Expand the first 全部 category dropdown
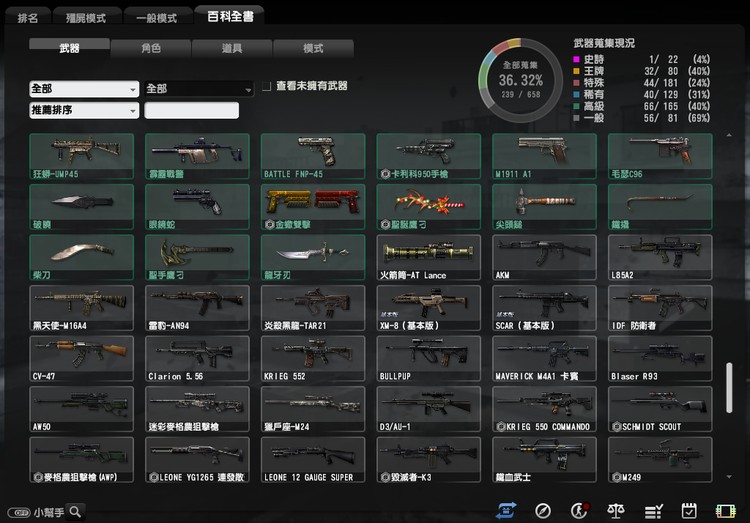 84,89
